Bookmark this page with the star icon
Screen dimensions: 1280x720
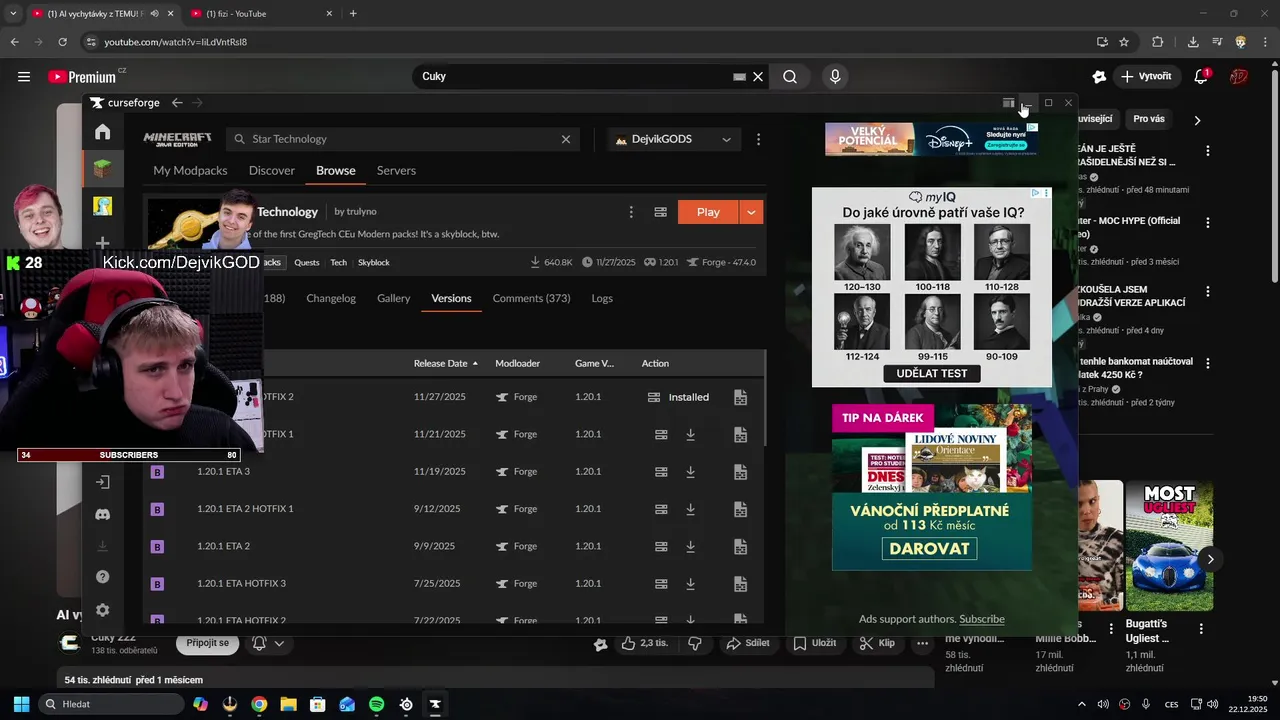point(1124,42)
